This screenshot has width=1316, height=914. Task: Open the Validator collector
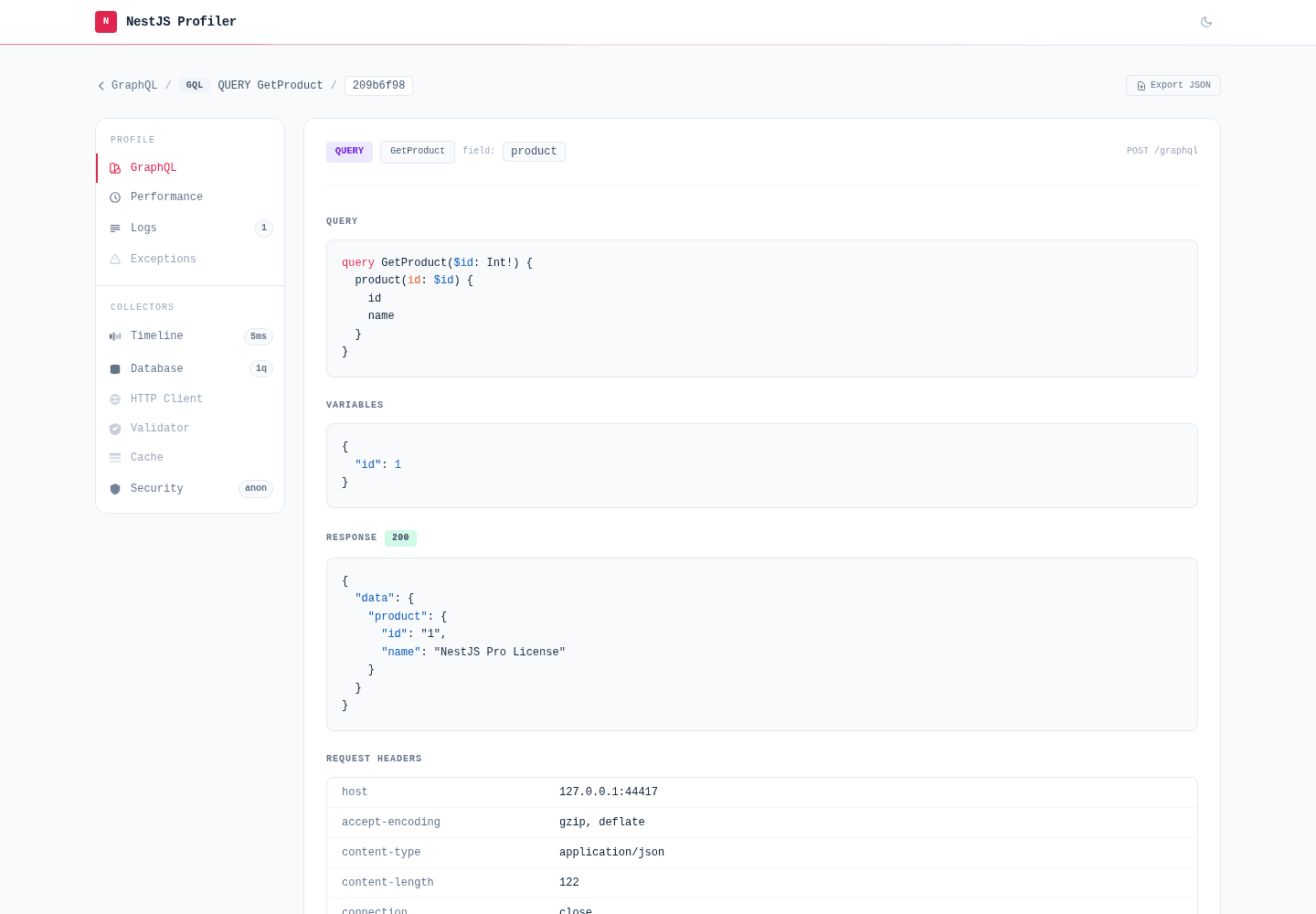pos(190,429)
